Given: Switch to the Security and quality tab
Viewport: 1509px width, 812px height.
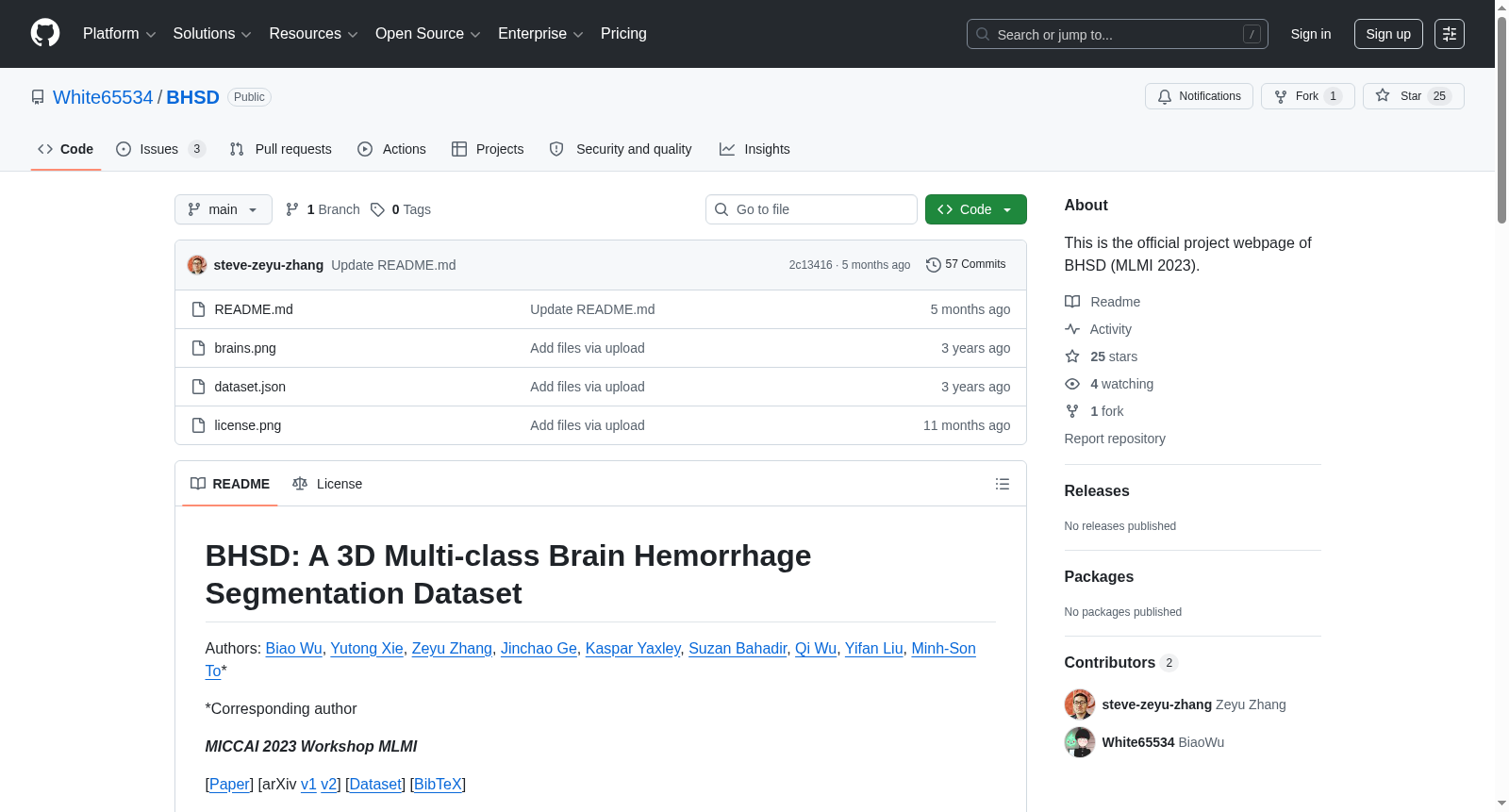Looking at the screenshot, I should (x=621, y=149).
